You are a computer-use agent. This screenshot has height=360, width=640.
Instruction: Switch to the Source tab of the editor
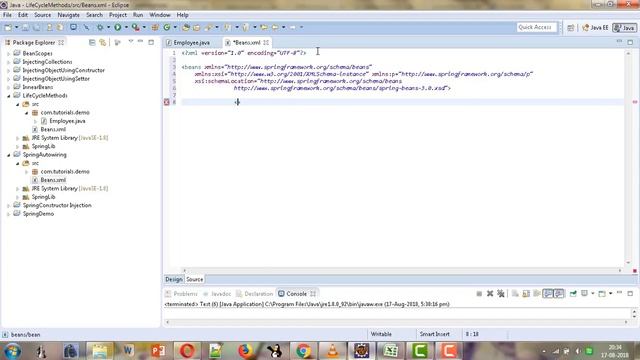(194, 279)
